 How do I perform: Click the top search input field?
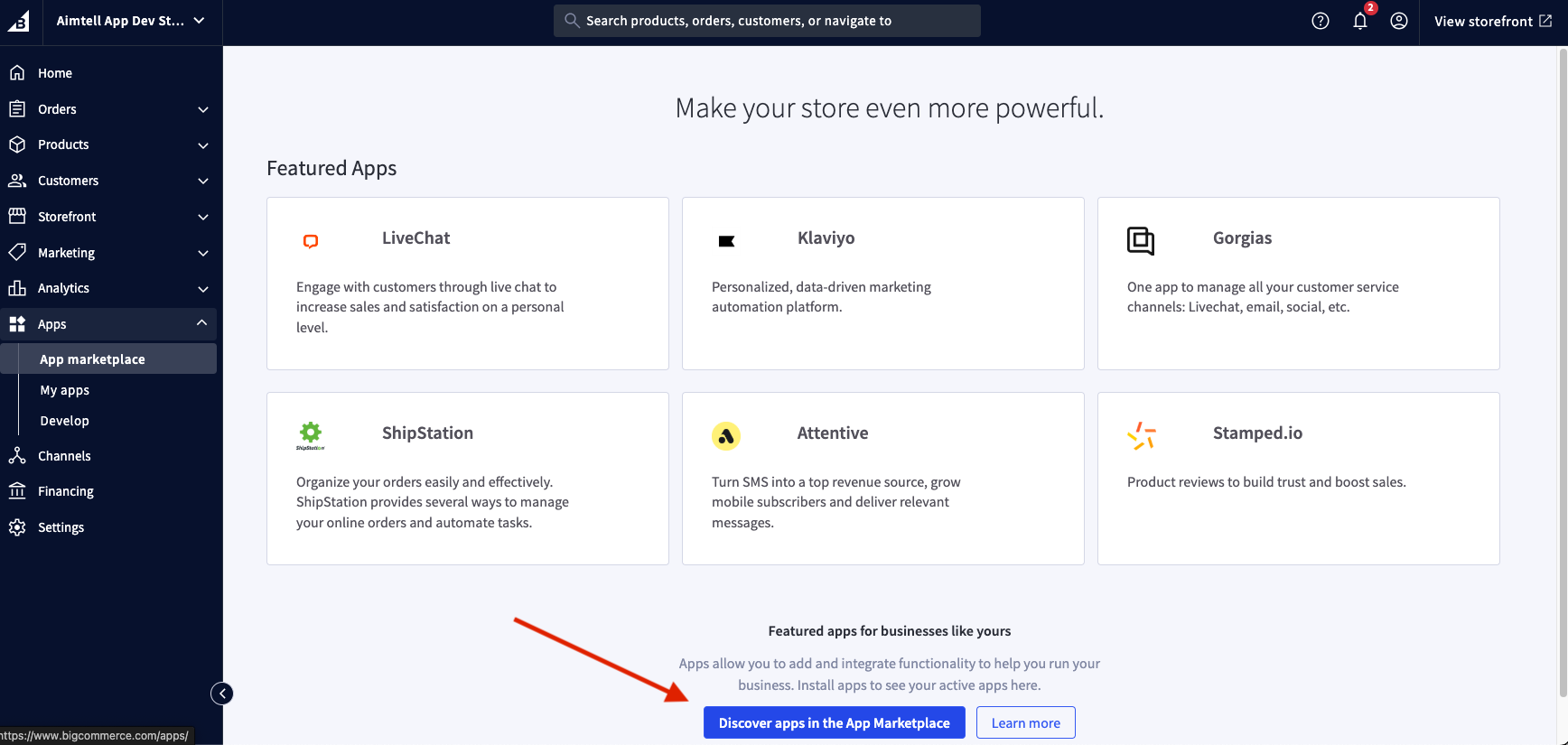767,21
